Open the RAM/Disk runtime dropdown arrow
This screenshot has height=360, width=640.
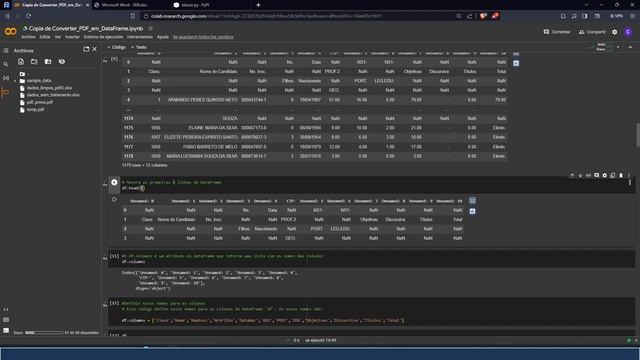click(618, 47)
